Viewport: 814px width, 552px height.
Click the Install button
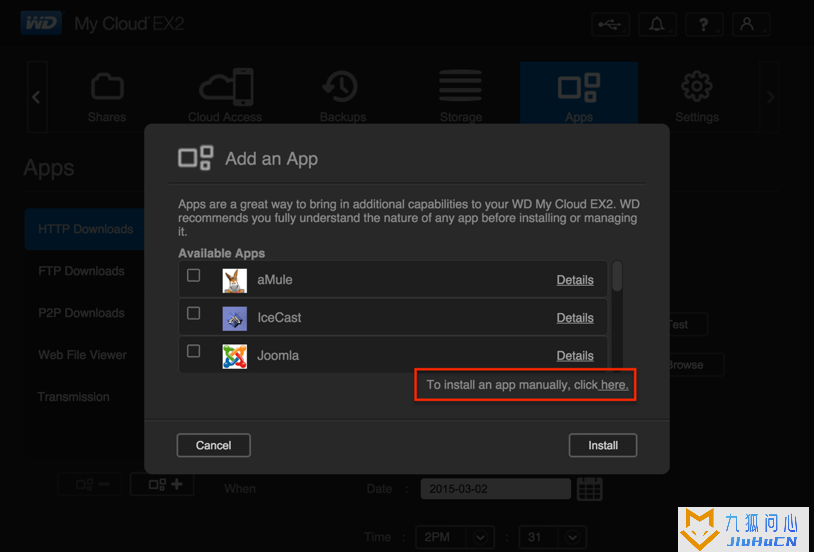(x=603, y=446)
